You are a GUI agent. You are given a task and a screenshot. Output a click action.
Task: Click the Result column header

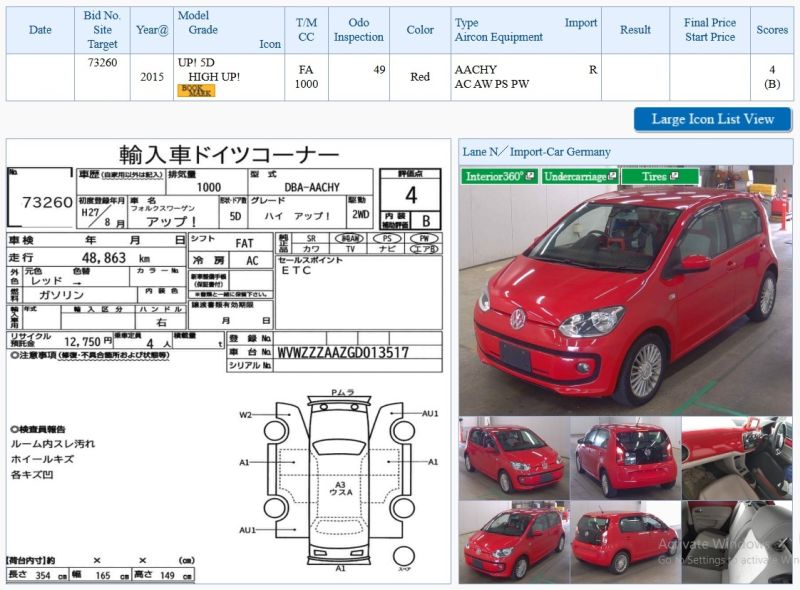point(635,30)
